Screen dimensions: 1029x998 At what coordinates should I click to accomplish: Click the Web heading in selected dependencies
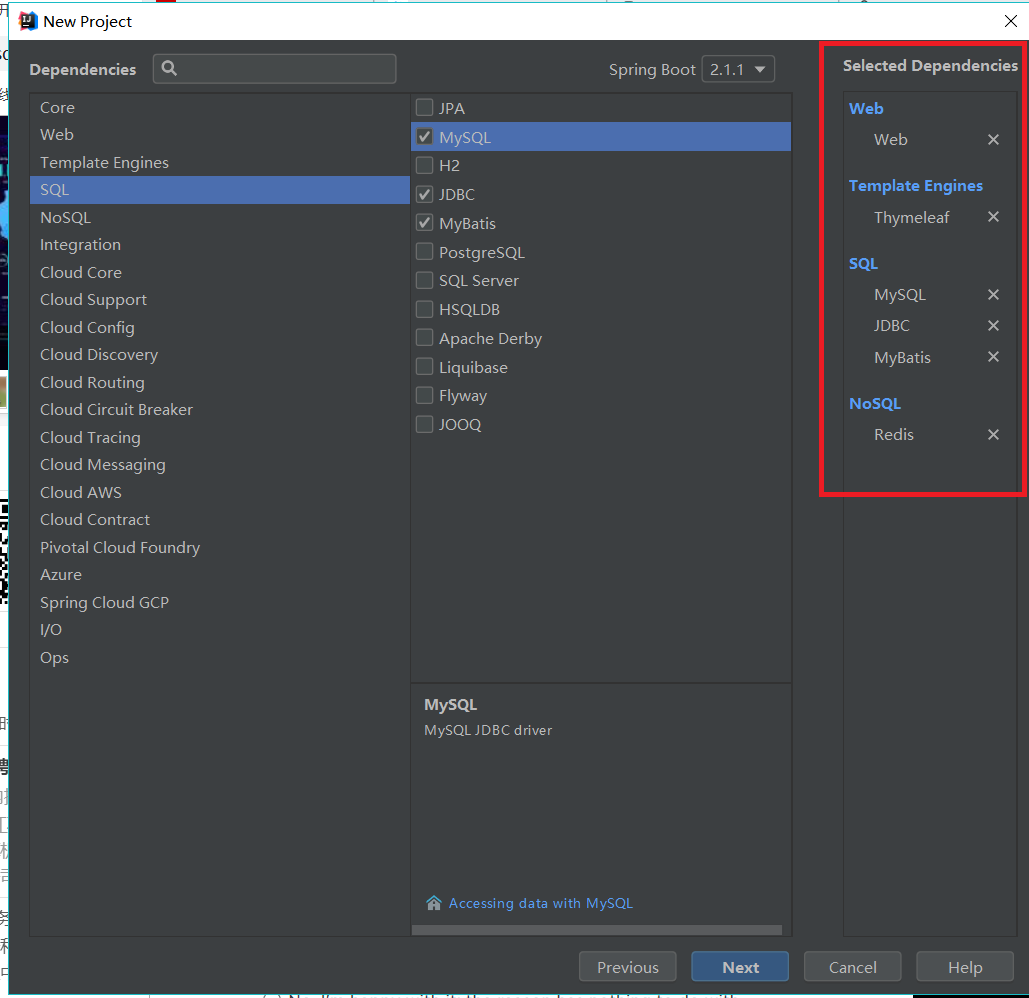point(866,108)
